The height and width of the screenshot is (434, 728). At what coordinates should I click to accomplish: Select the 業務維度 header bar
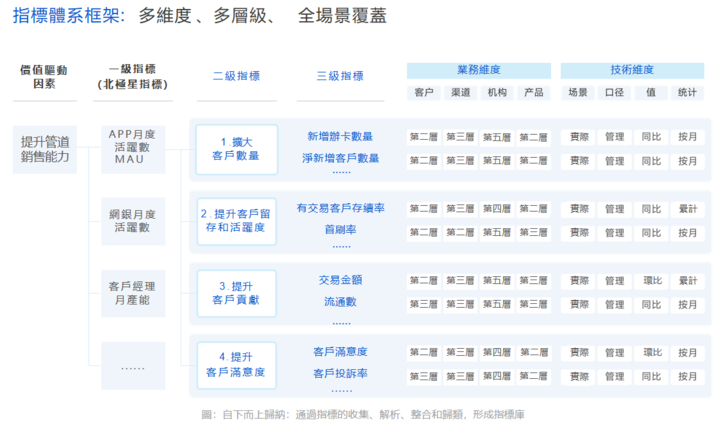click(x=479, y=70)
